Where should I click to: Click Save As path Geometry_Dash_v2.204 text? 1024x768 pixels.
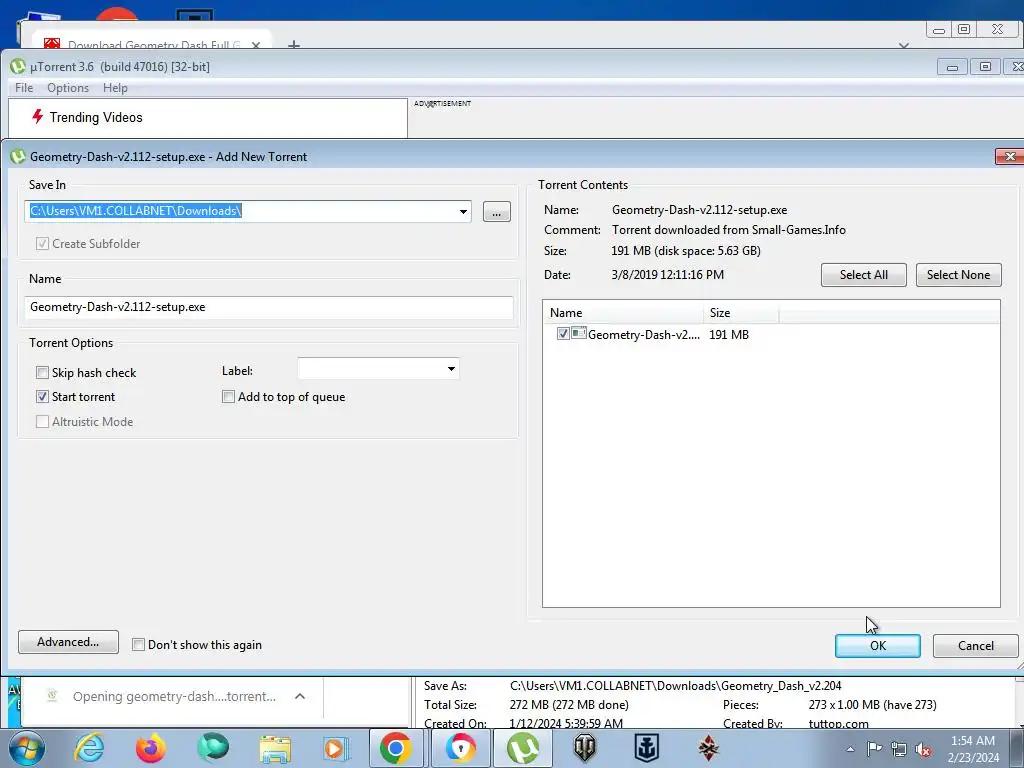(x=675, y=686)
